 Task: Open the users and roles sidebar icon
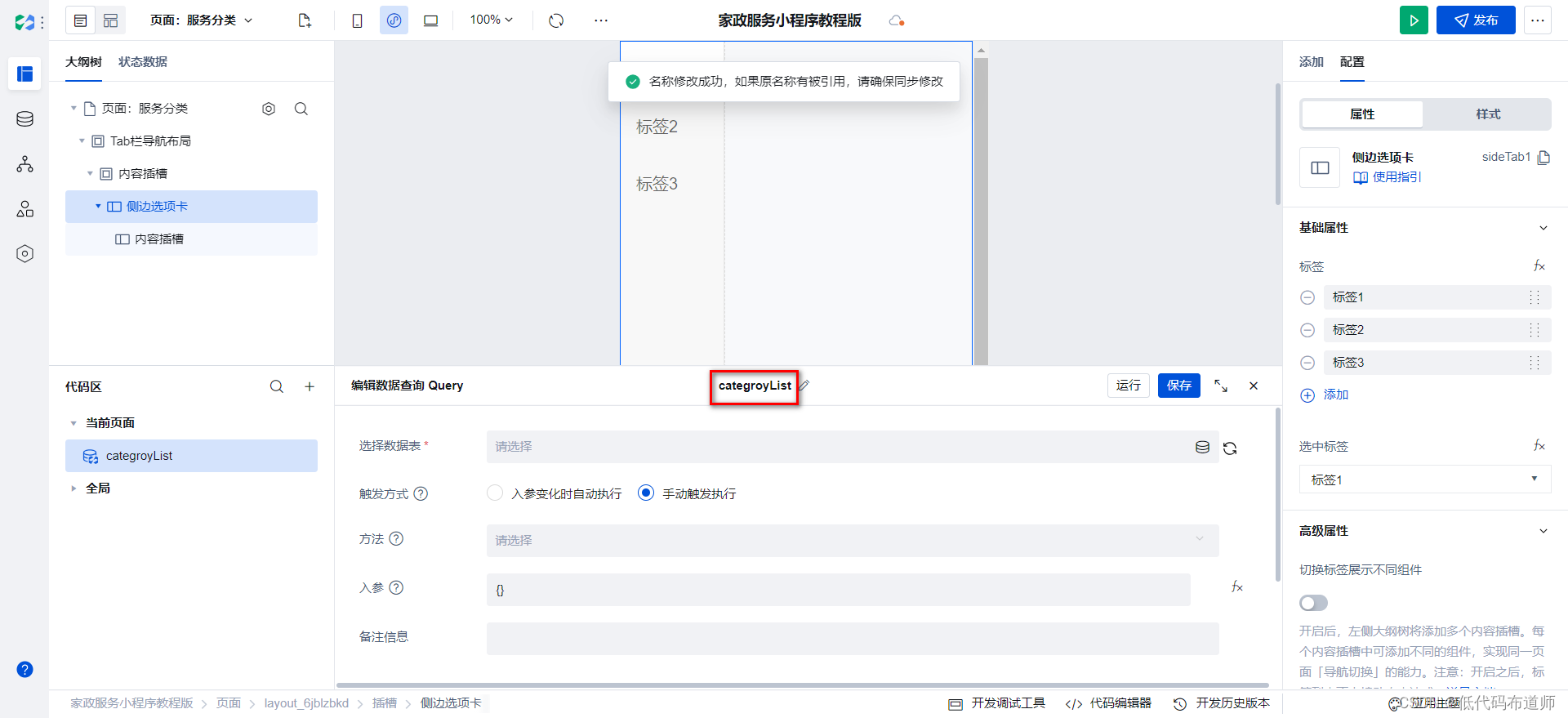pyautogui.click(x=24, y=209)
